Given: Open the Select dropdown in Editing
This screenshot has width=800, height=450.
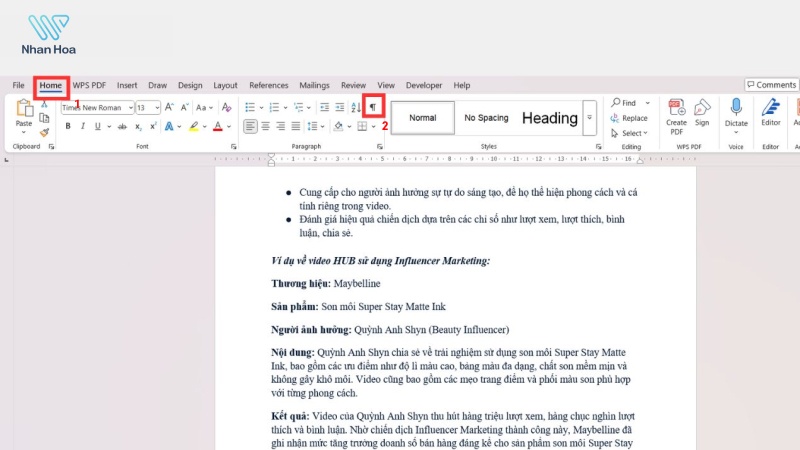Looking at the screenshot, I should [x=629, y=133].
